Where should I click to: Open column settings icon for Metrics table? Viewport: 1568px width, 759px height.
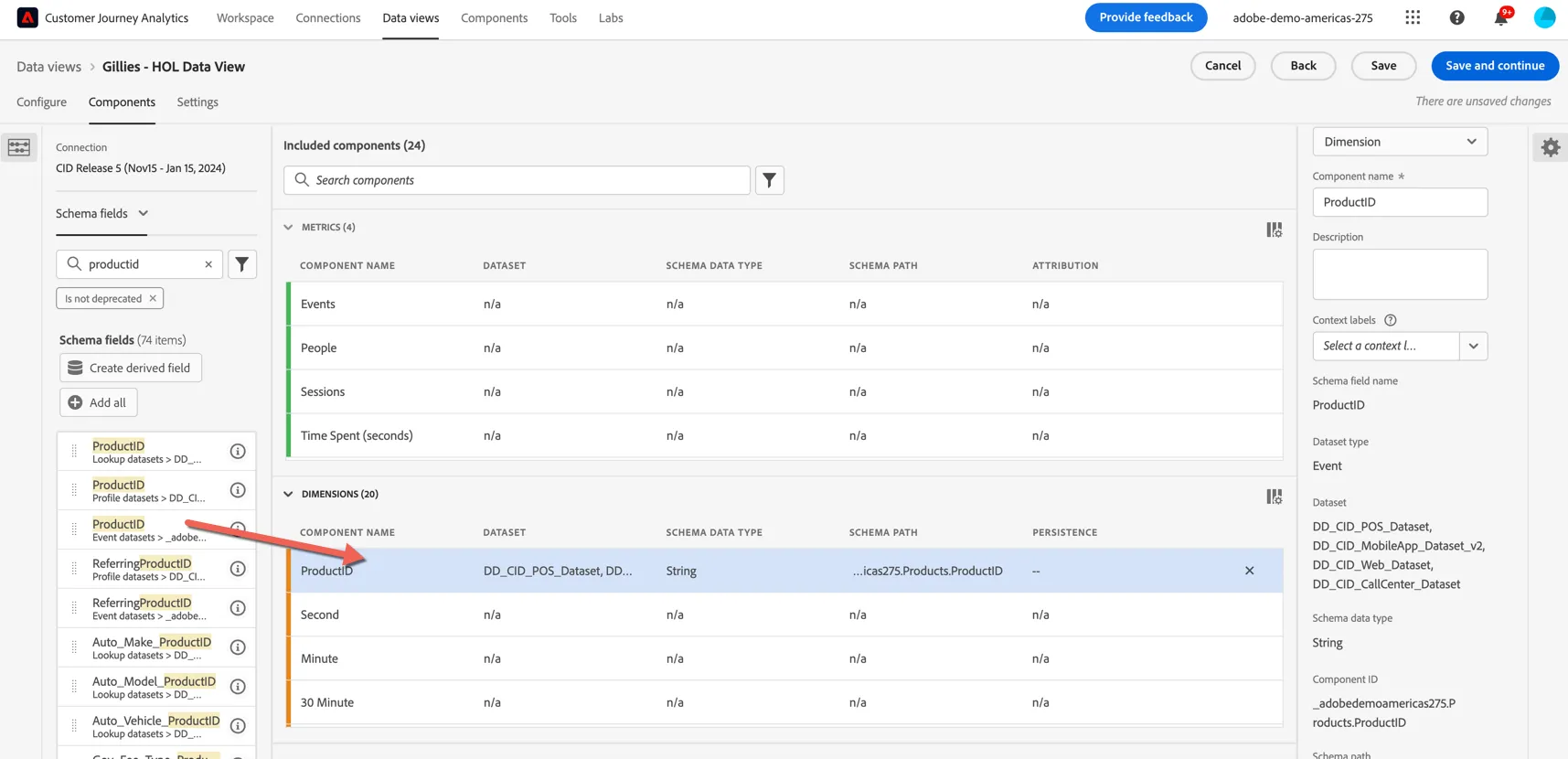1274,230
